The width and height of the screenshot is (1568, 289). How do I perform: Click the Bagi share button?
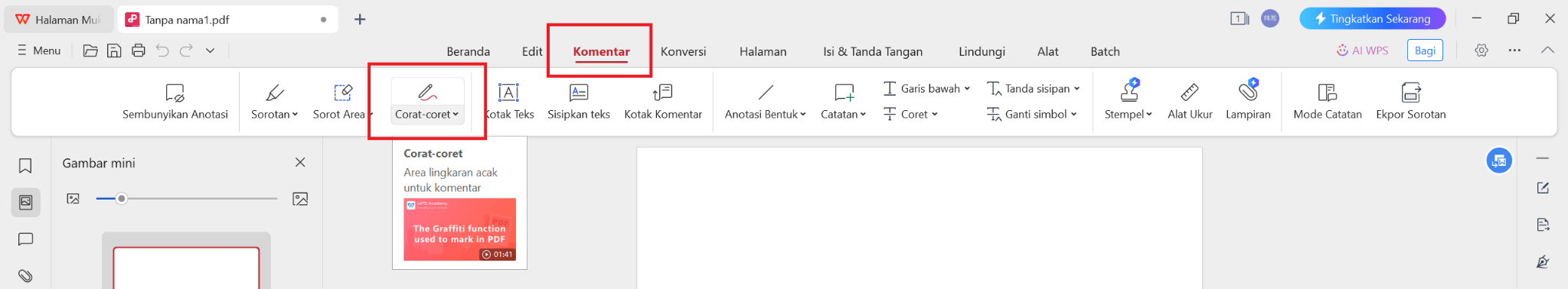click(1425, 50)
